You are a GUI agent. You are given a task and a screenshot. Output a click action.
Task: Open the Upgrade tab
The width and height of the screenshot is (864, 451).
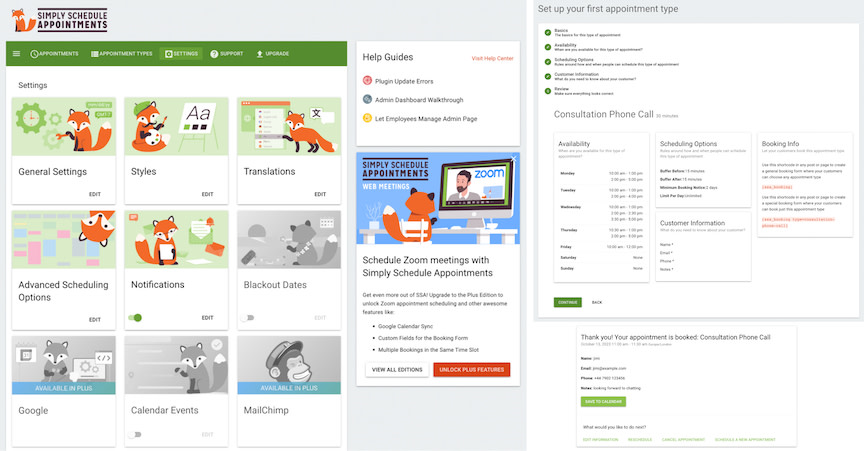[x=273, y=53]
